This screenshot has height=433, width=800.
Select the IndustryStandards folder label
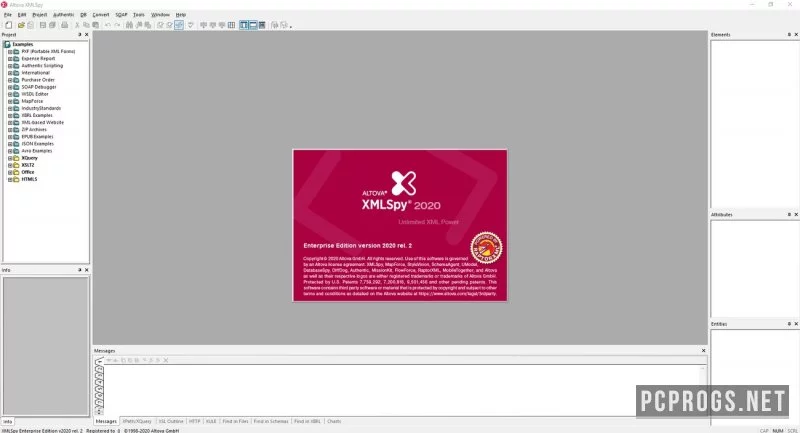tap(41, 109)
